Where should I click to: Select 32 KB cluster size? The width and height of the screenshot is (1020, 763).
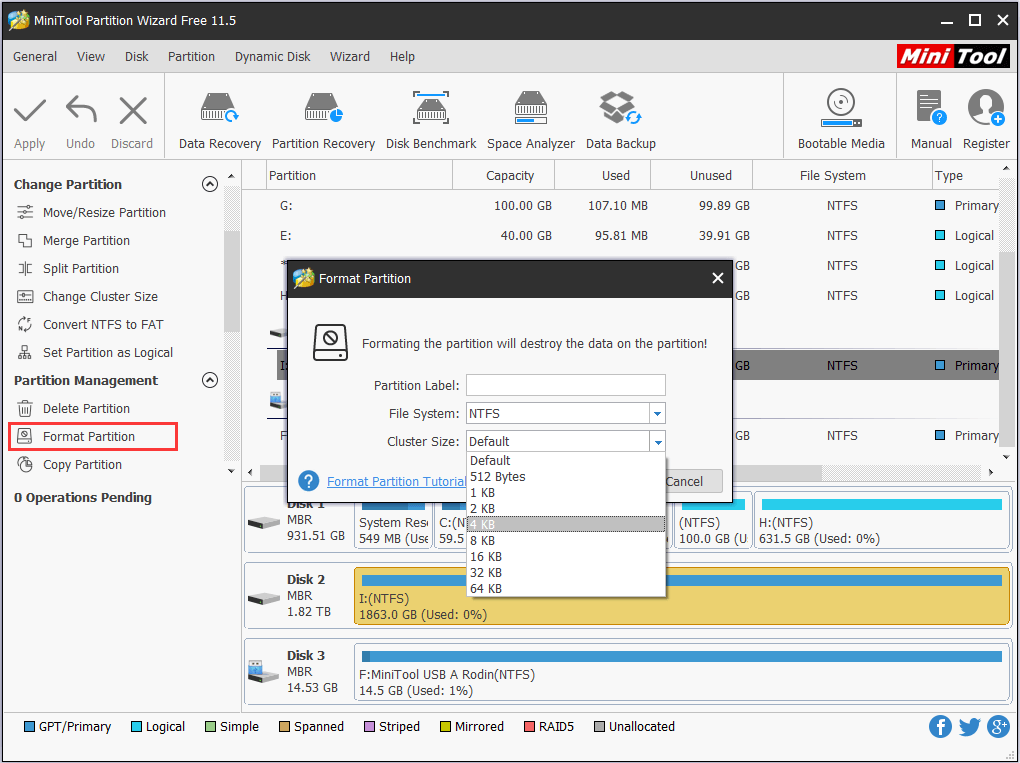point(566,572)
